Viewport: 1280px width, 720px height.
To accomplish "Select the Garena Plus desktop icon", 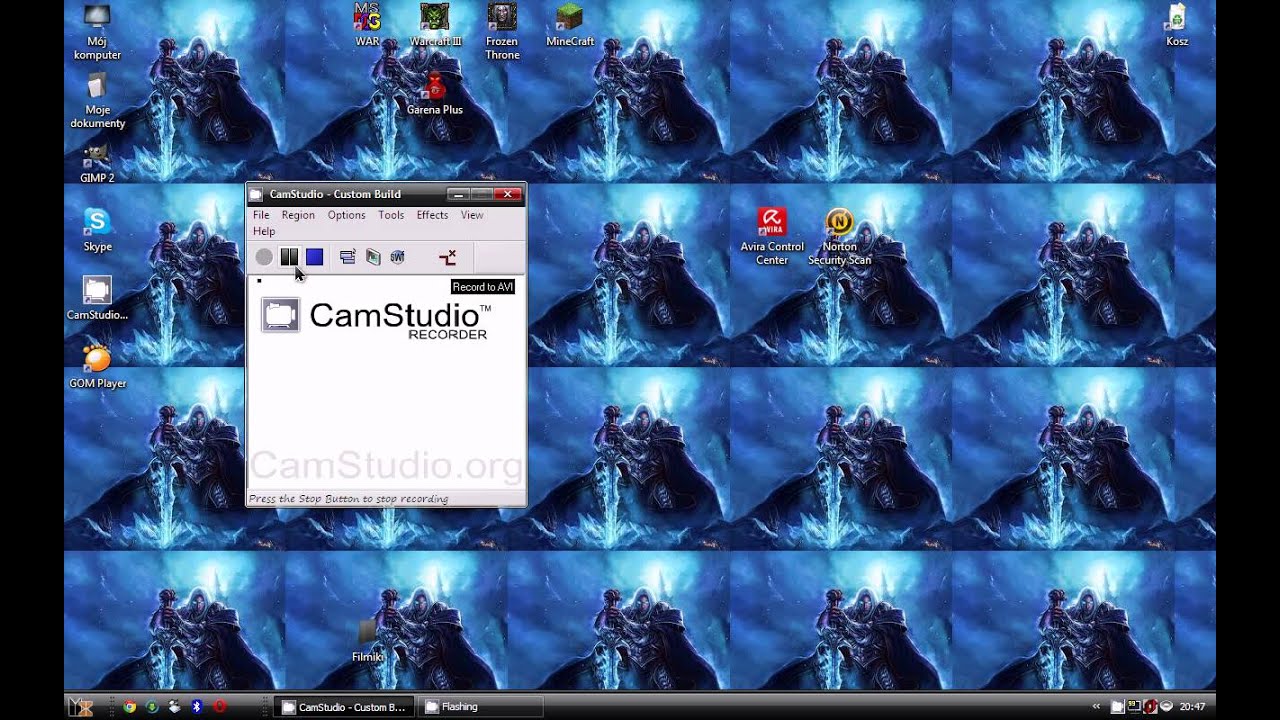I will [435, 95].
